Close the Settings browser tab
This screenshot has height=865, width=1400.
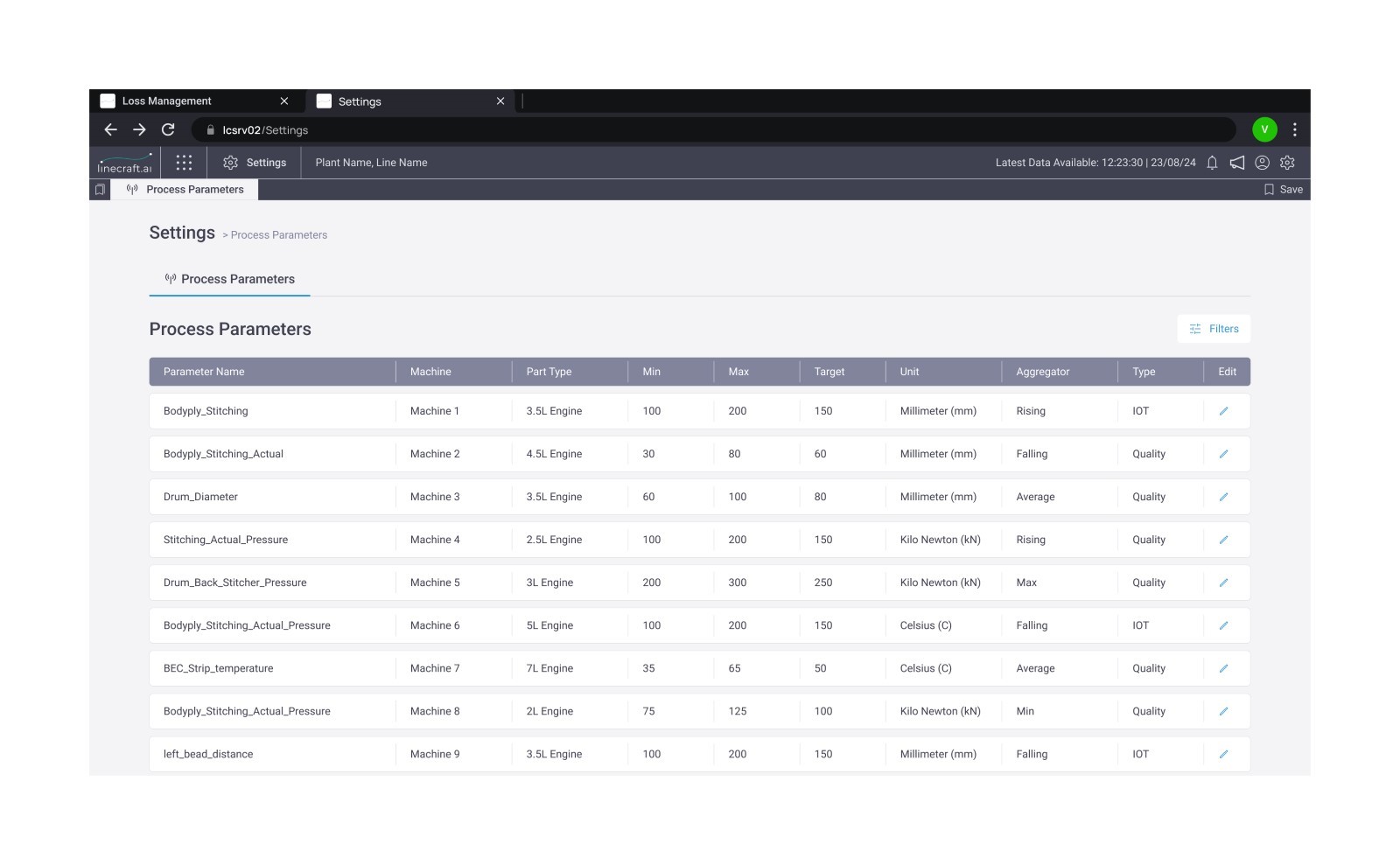(x=500, y=101)
